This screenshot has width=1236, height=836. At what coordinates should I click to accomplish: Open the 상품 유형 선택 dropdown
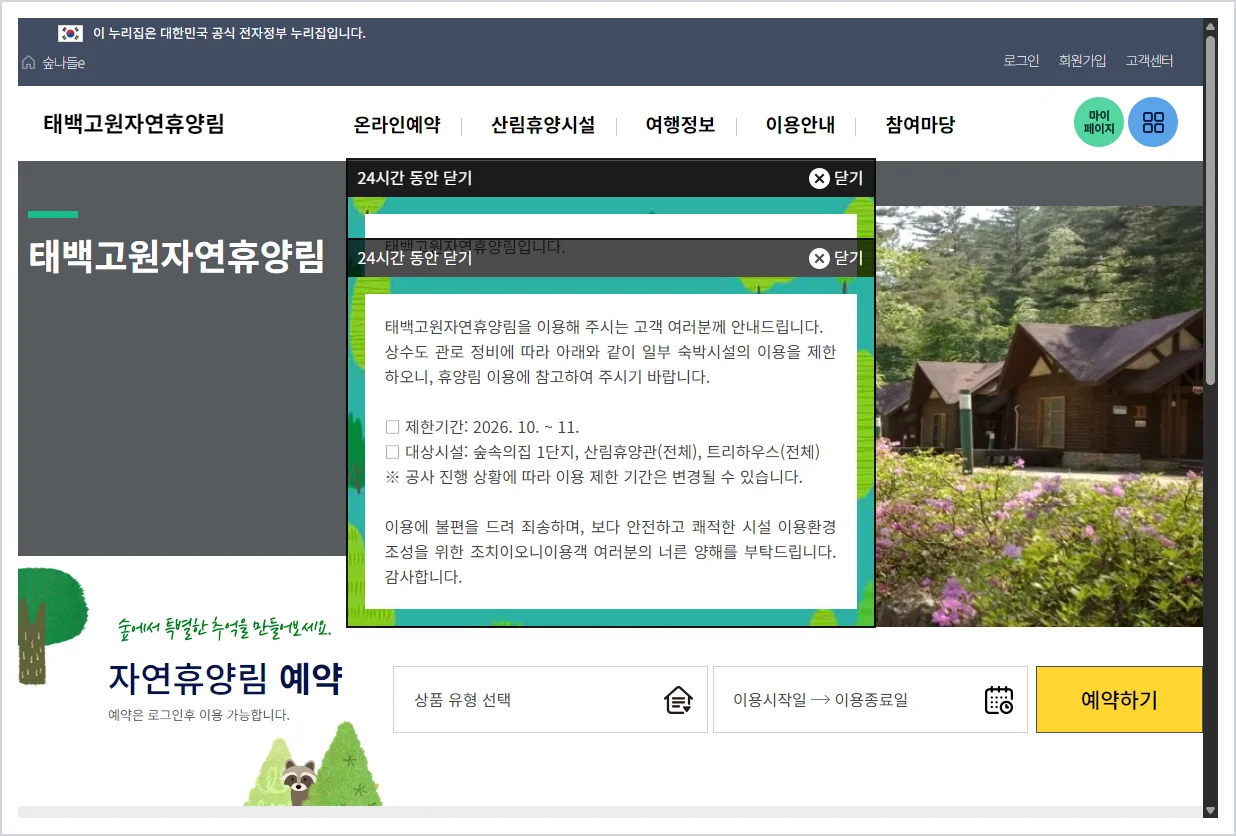550,700
